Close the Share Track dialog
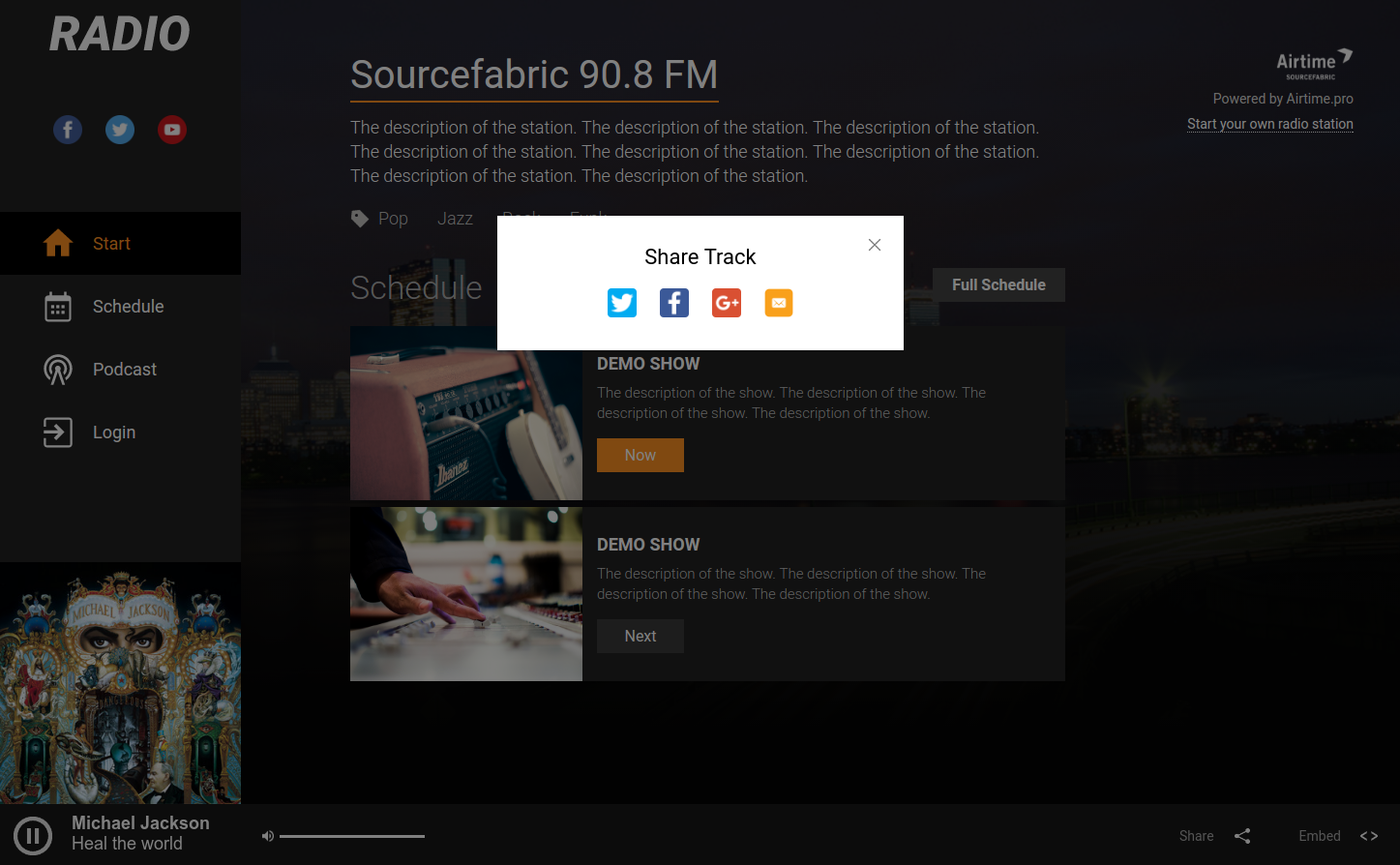This screenshot has width=1400, height=865. [x=875, y=245]
